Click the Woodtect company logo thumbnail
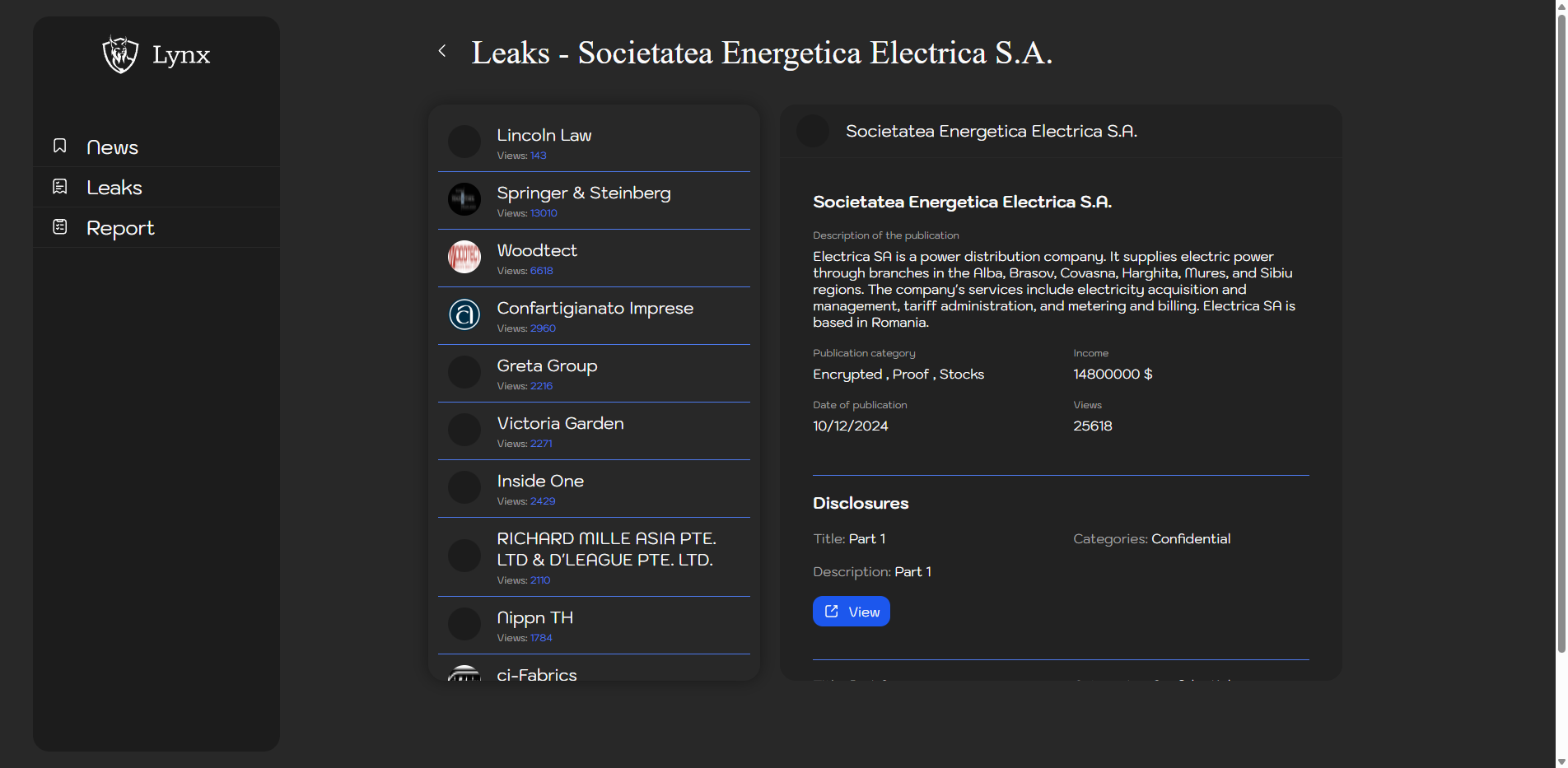The width and height of the screenshot is (1568, 768). click(x=464, y=257)
